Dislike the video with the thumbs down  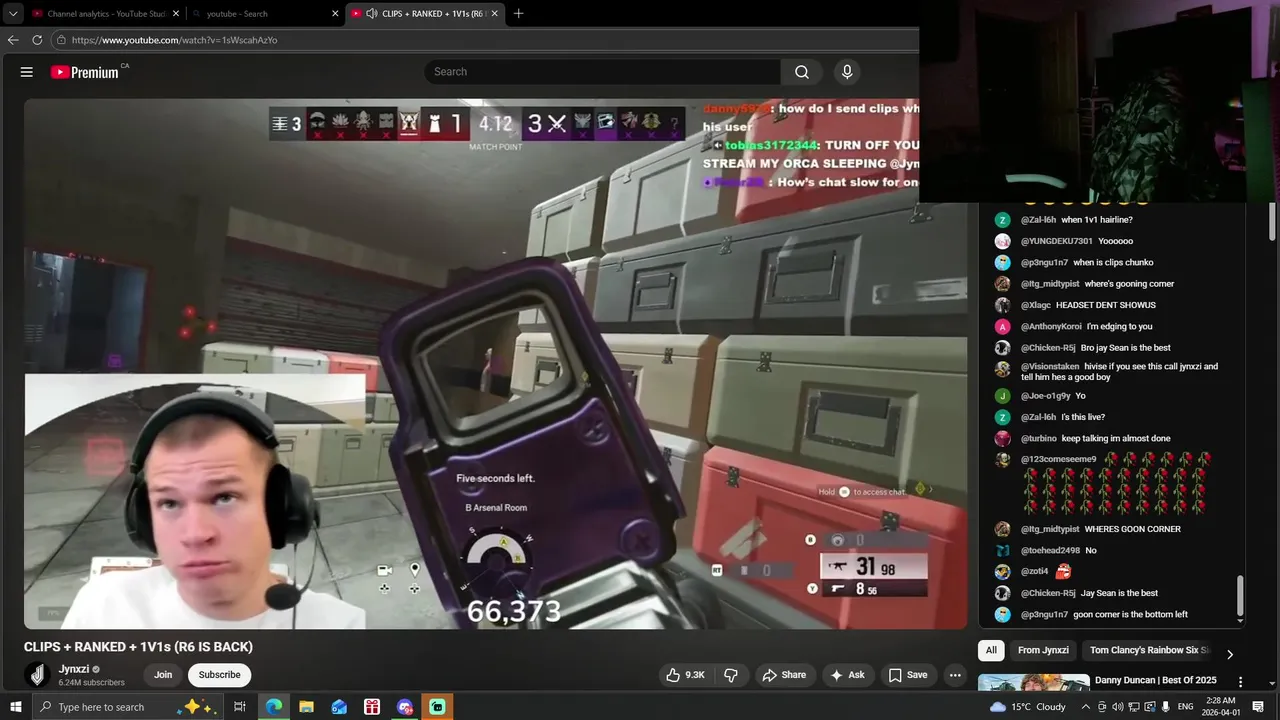click(731, 675)
